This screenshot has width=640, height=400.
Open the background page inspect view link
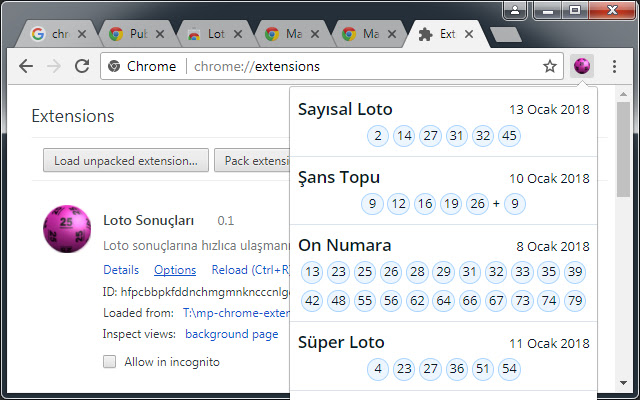[231, 334]
